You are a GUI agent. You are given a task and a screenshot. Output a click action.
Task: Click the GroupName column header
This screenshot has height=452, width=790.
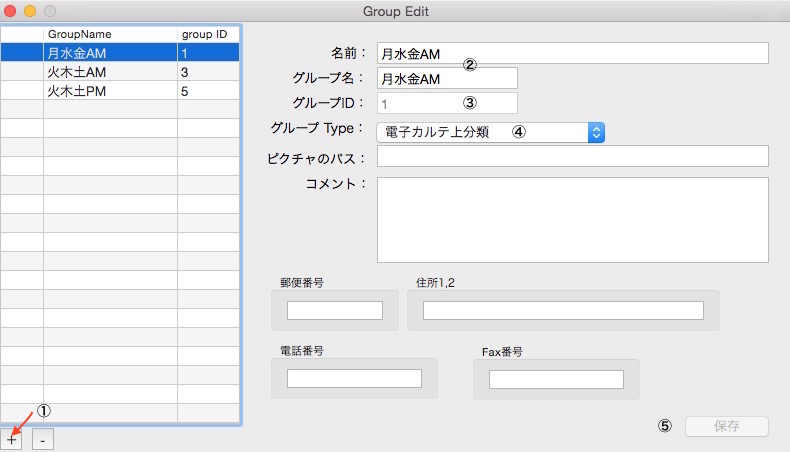110,34
